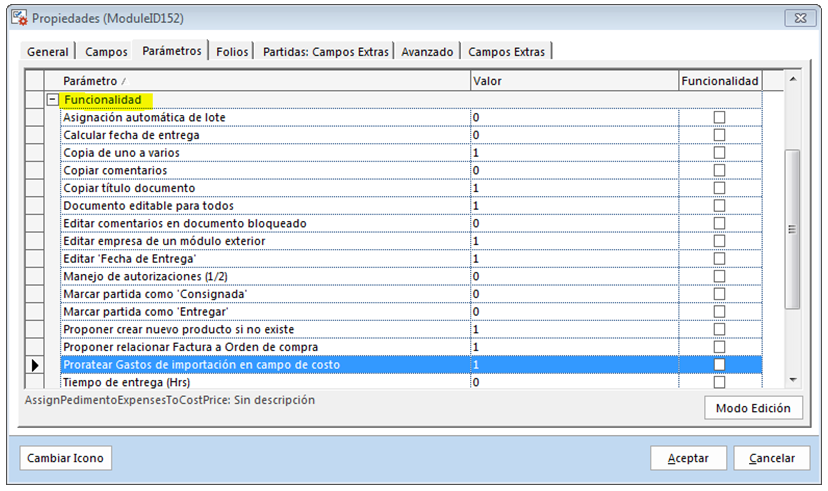This screenshot has width=828, height=491.
Task: Click the Cambiar Icono button
Action: (x=64, y=458)
